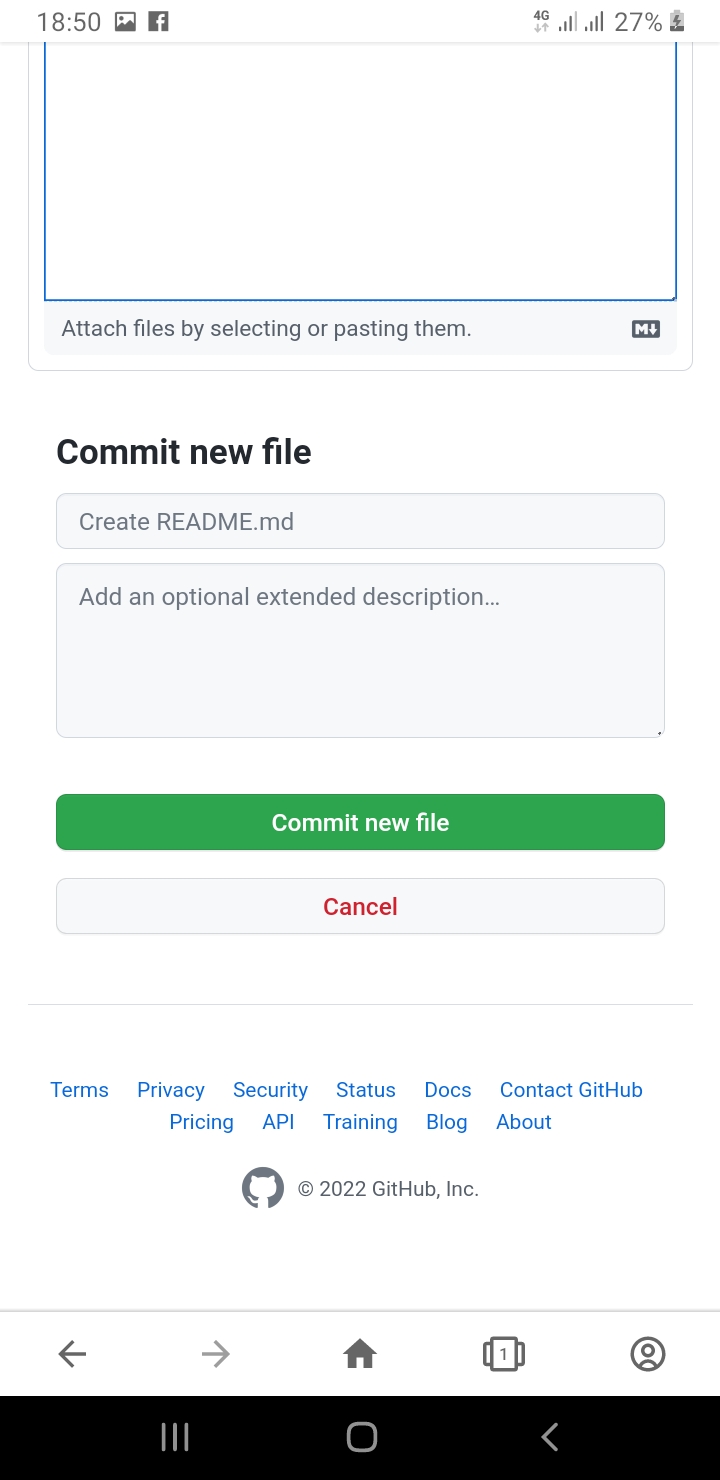The height and width of the screenshot is (1480, 720).
Task: Open the Pricing footer link
Action: (201, 1122)
